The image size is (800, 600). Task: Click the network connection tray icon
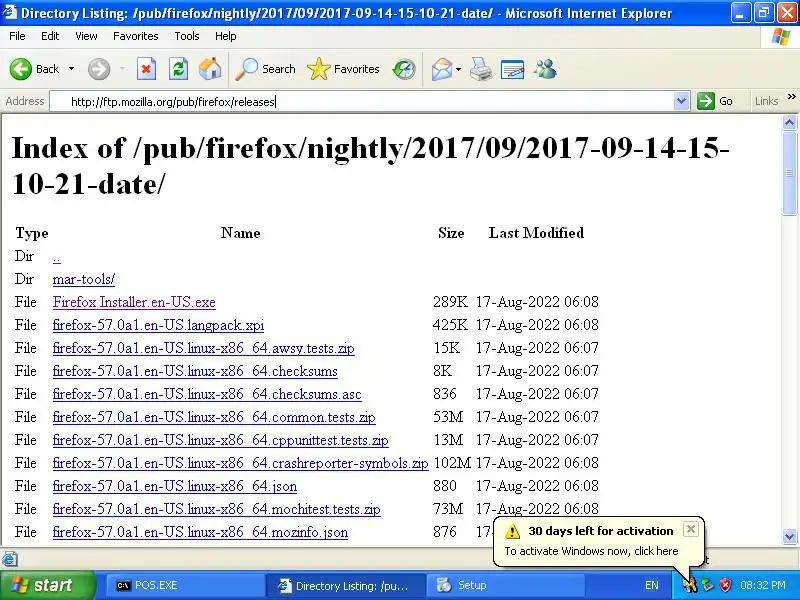[707, 585]
